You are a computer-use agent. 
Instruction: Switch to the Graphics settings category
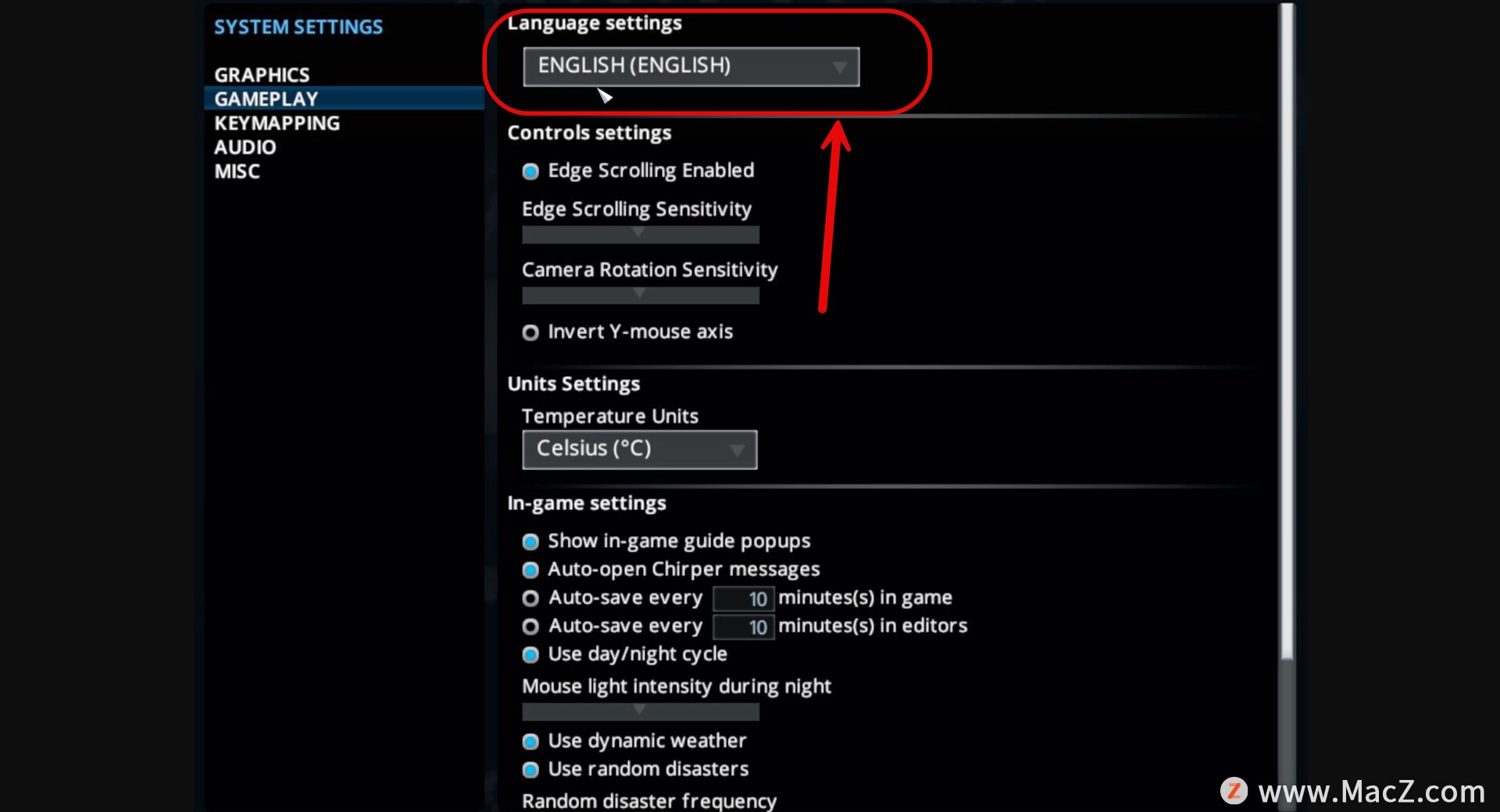[x=262, y=75]
